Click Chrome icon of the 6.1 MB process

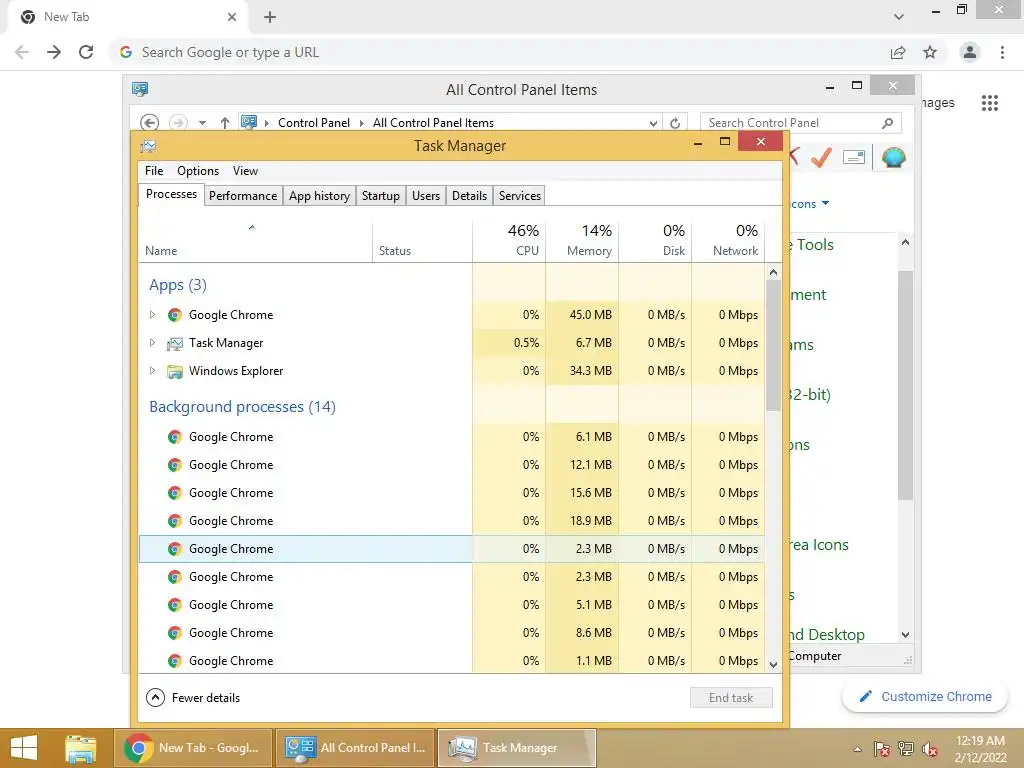coord(174,437)
